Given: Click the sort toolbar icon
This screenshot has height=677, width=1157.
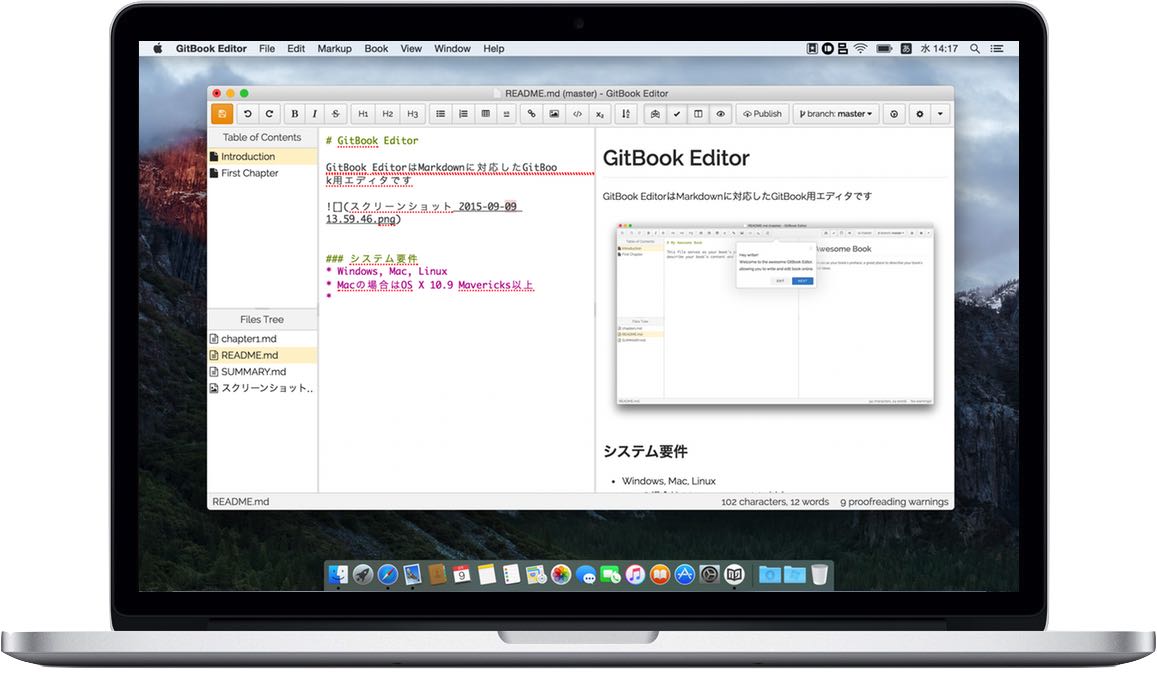Looking at the screenshot, I should [x=626, y=114].
